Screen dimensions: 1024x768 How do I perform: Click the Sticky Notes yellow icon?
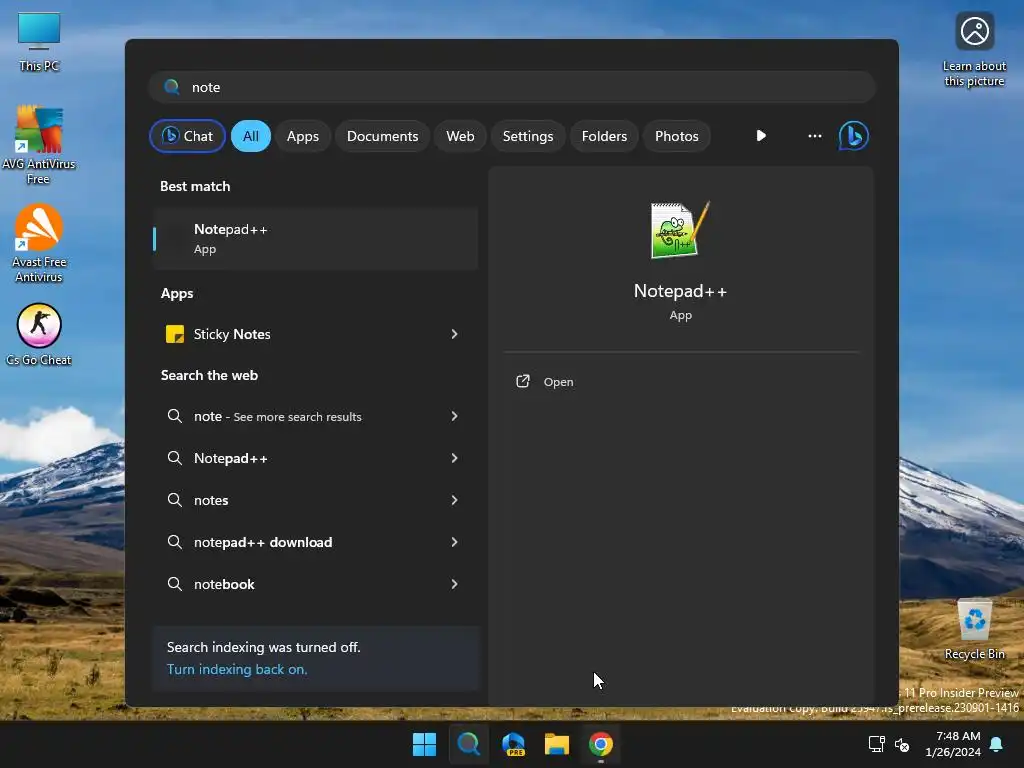(174, 334)
